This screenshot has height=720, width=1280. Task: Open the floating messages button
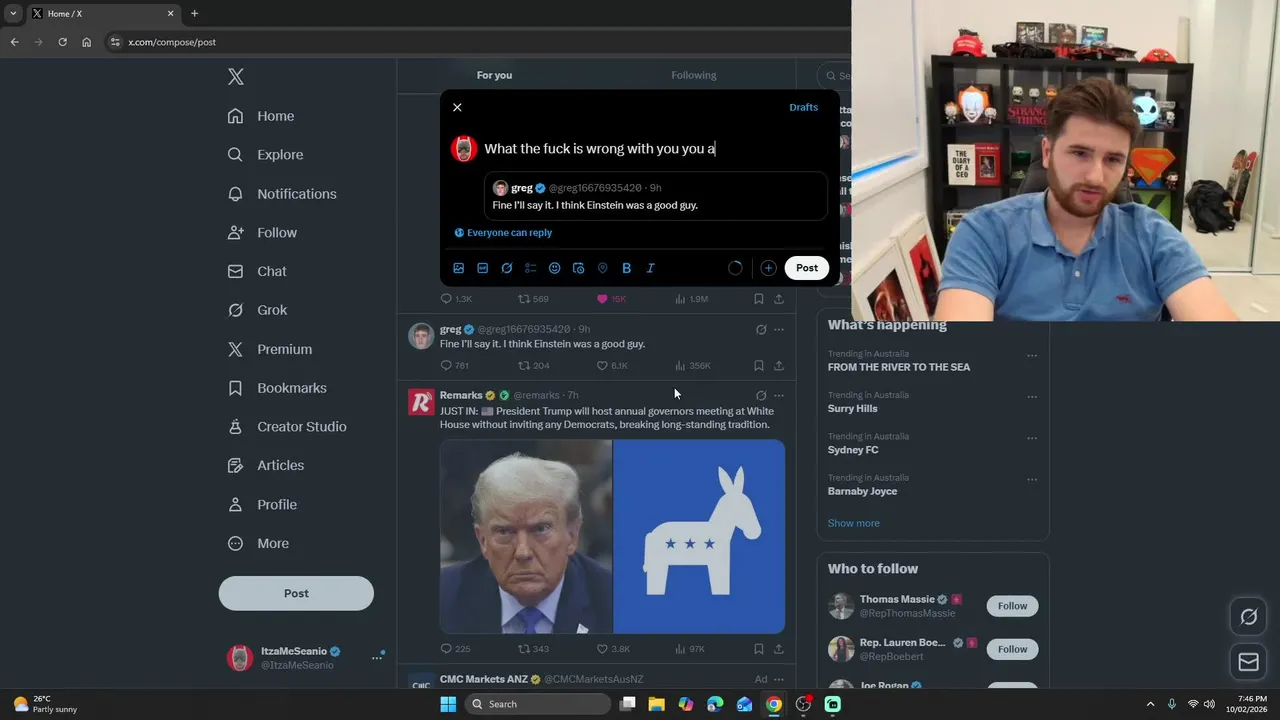pos(1249,662)
